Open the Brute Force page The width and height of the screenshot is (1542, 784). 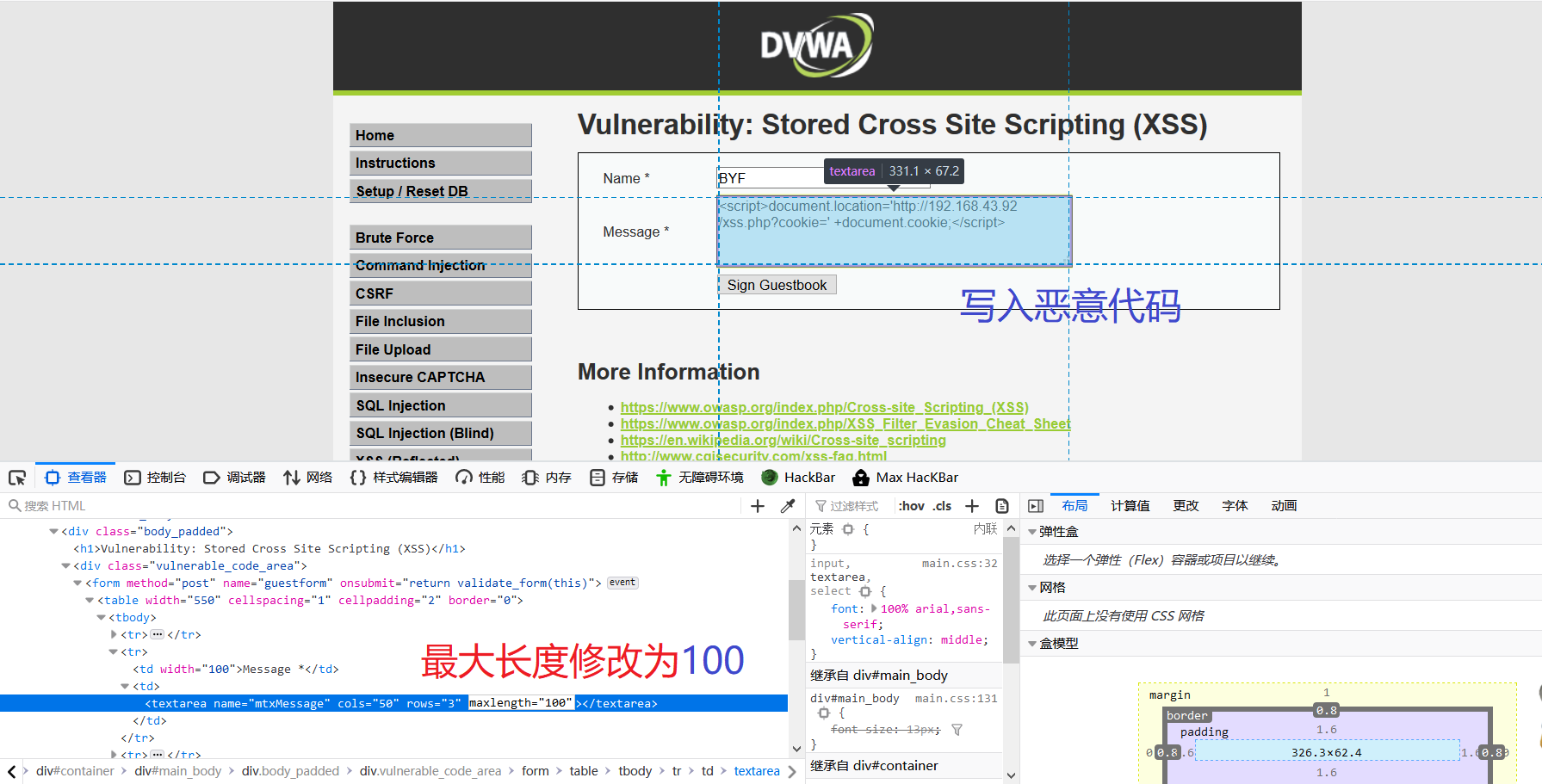(x=441, y=238)
